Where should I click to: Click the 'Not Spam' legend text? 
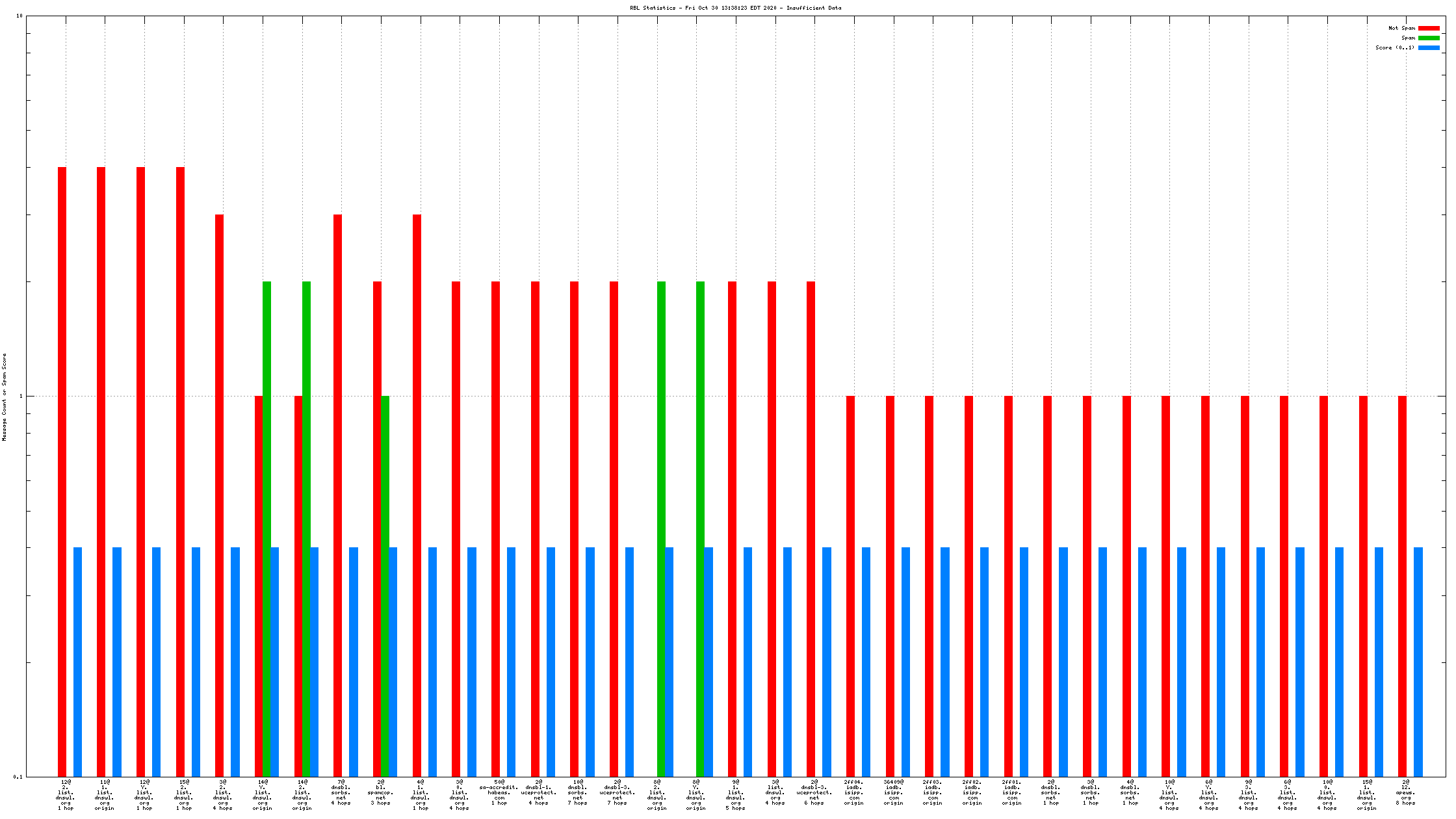1401,28
